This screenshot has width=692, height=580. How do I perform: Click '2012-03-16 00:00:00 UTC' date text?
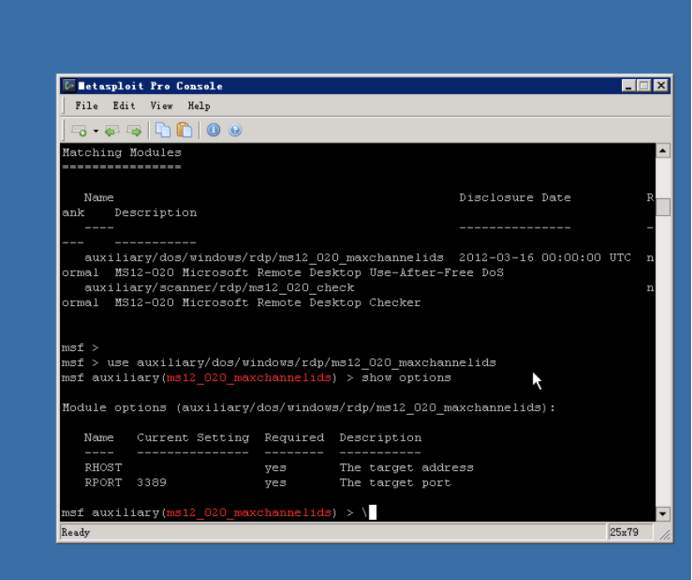tap(545, 257)
